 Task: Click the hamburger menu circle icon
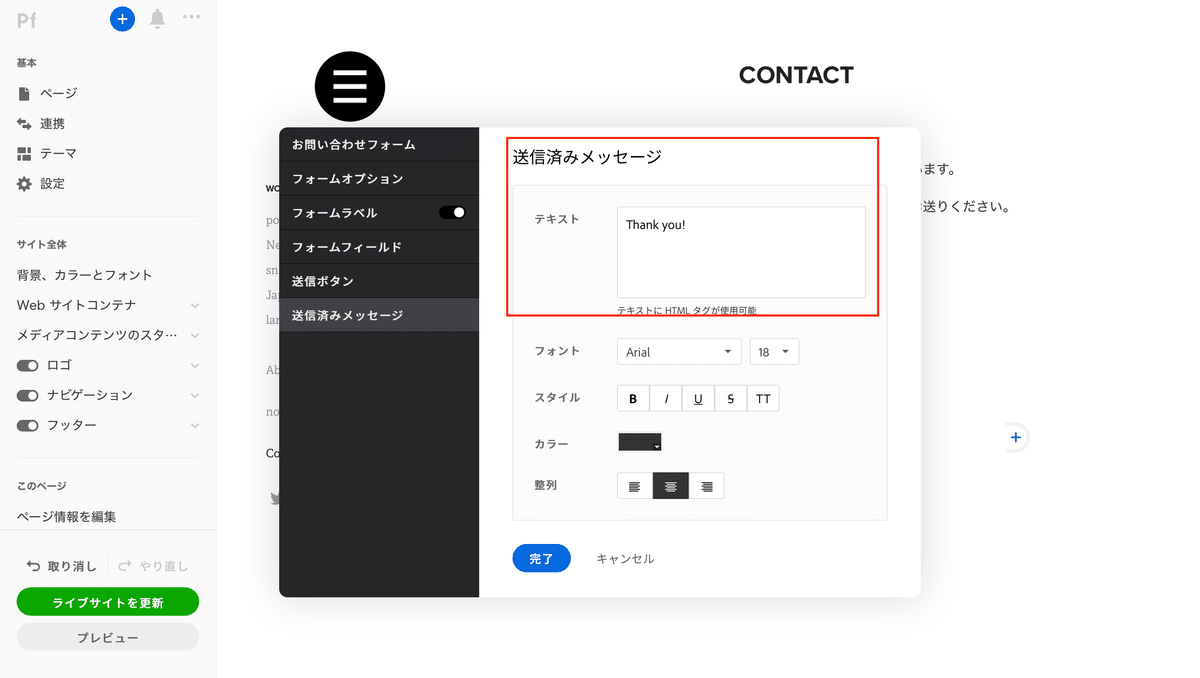pos(350,87)
